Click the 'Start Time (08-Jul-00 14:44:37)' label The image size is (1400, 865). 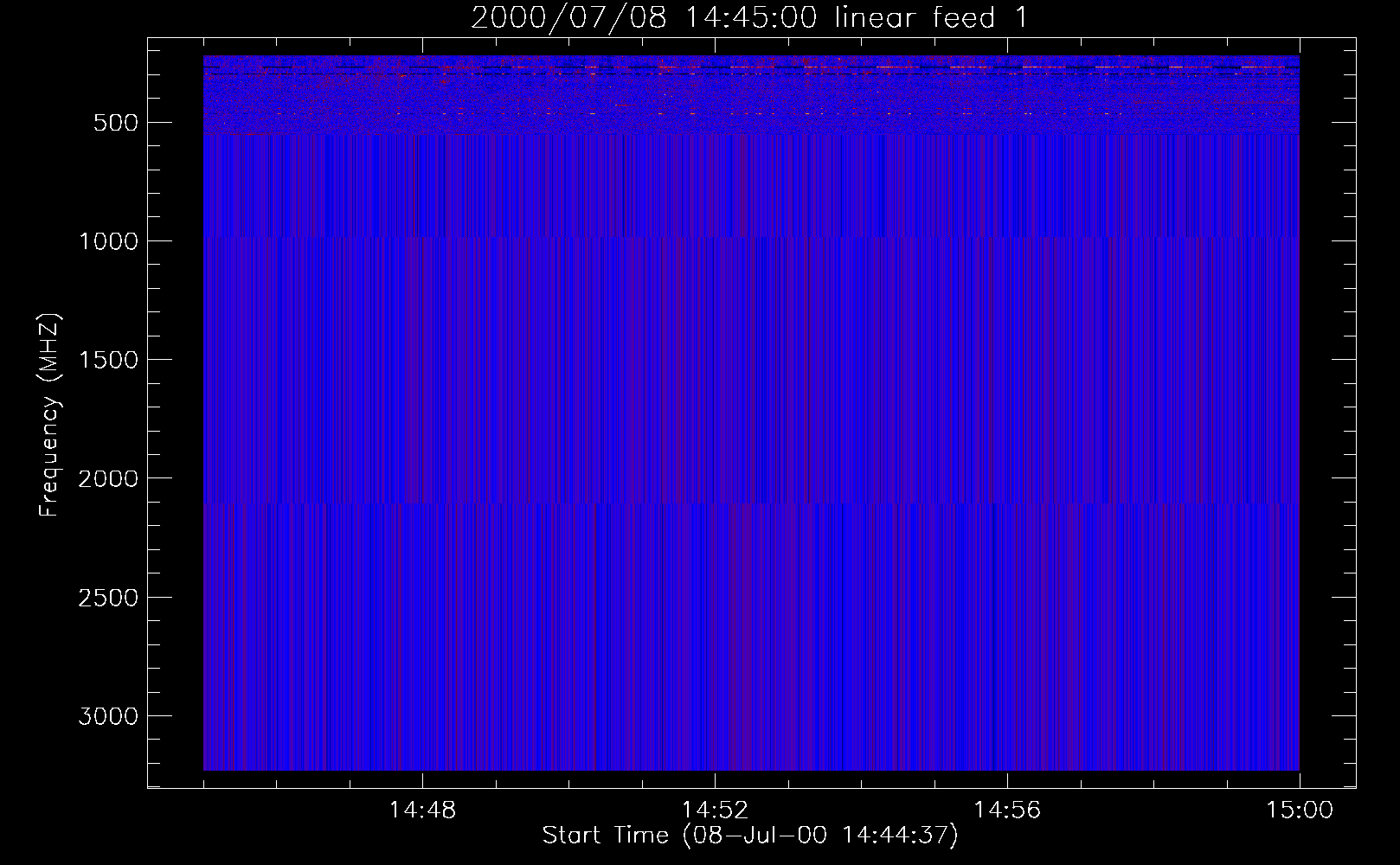pos(750,836)
